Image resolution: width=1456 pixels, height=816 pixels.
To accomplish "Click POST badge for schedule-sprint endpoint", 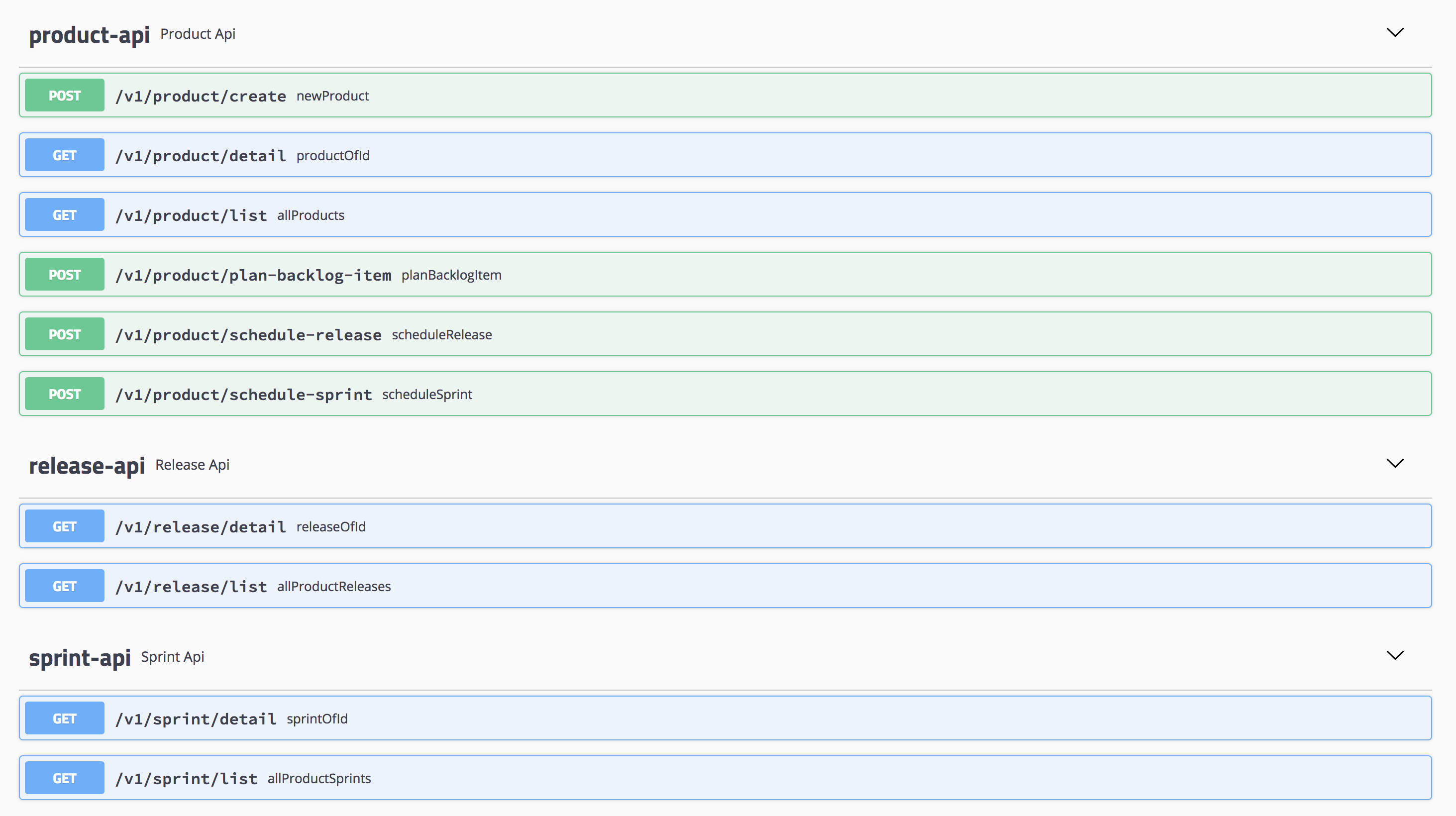I will 64,394.
